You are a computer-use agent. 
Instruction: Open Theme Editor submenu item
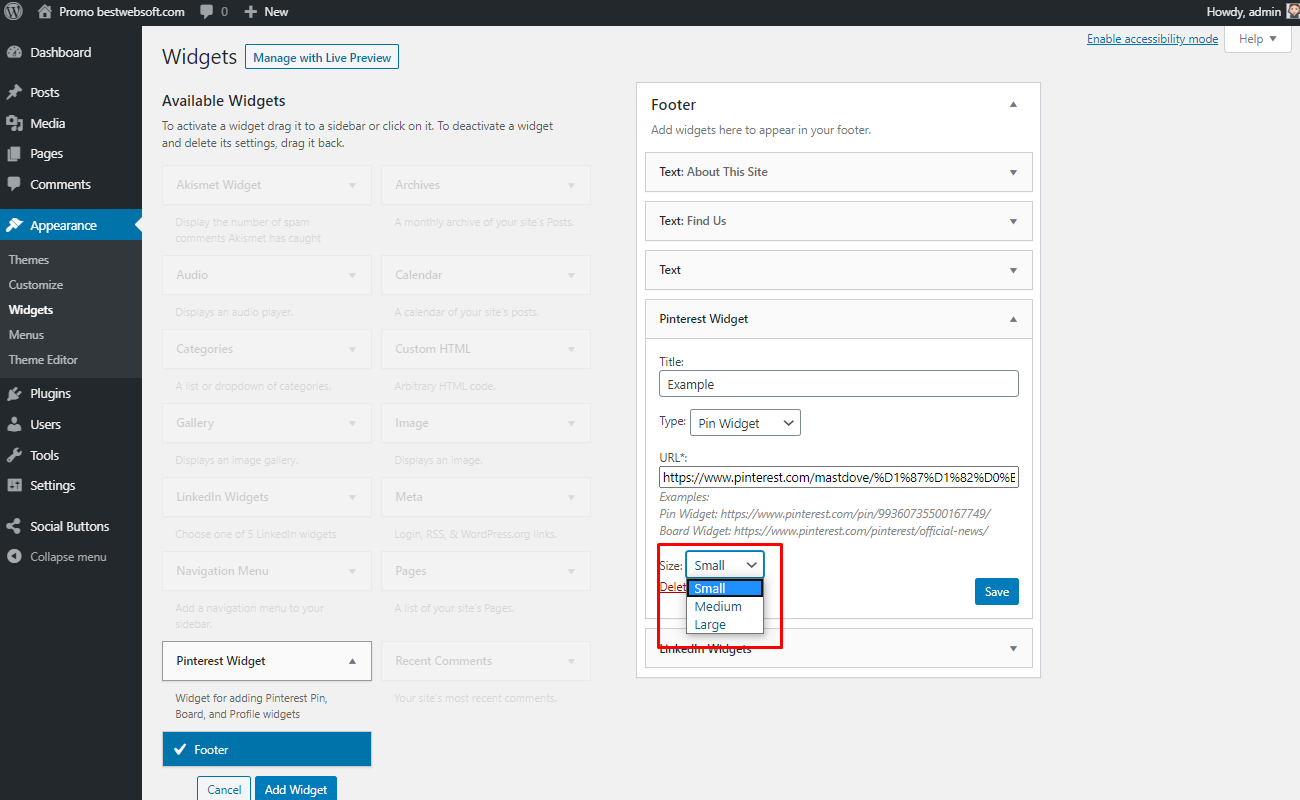point(43,360)
